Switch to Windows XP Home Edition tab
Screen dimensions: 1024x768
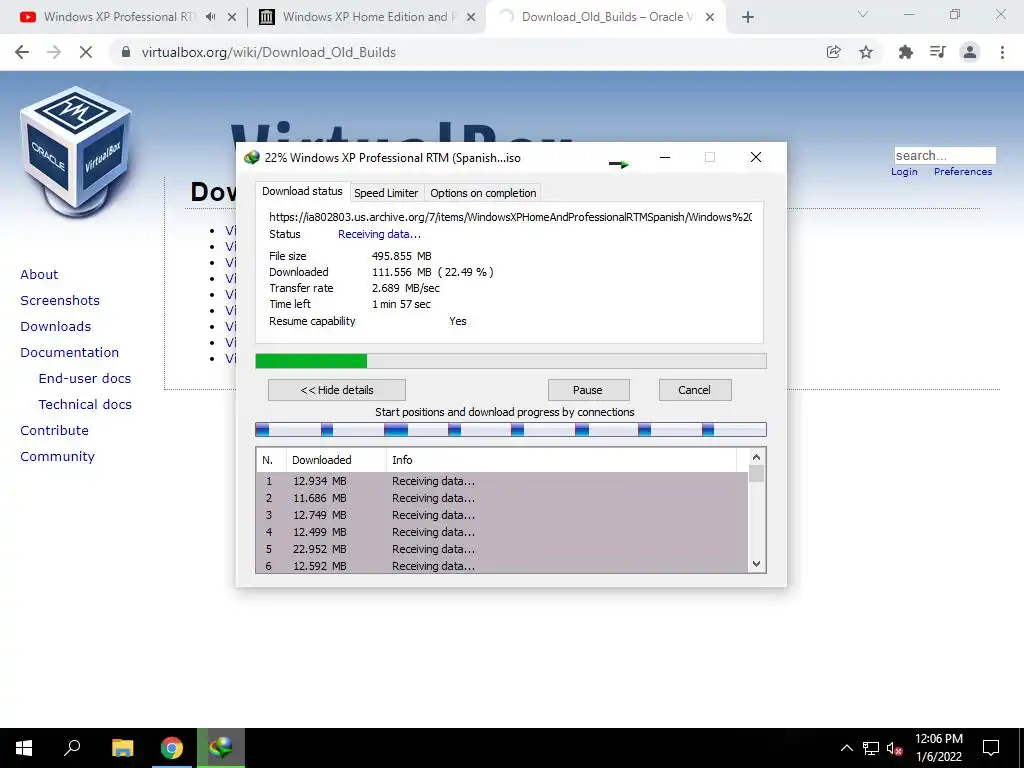click(366, 17)
